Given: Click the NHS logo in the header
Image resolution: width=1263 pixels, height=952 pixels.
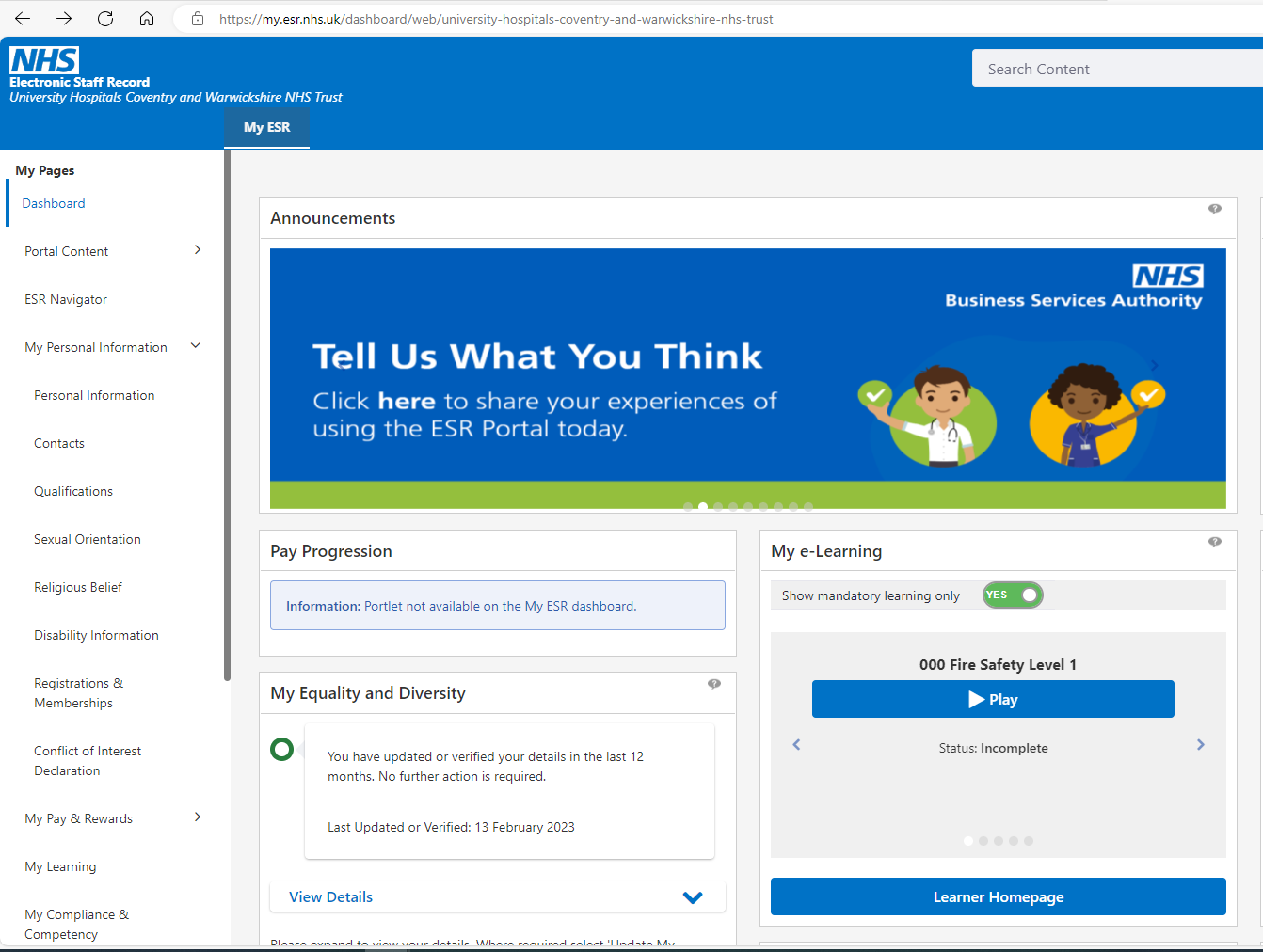Looking at the screenshot, I should 44,60.
